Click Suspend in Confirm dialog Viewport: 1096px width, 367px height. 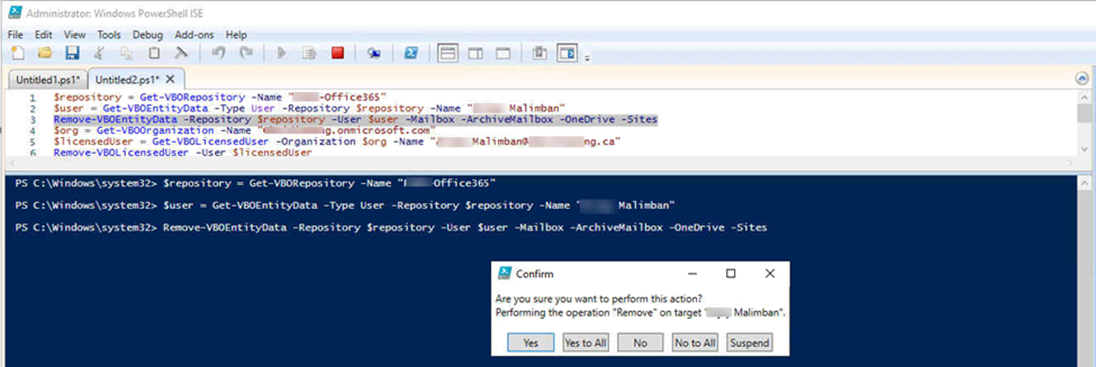(x=749, y=343)
